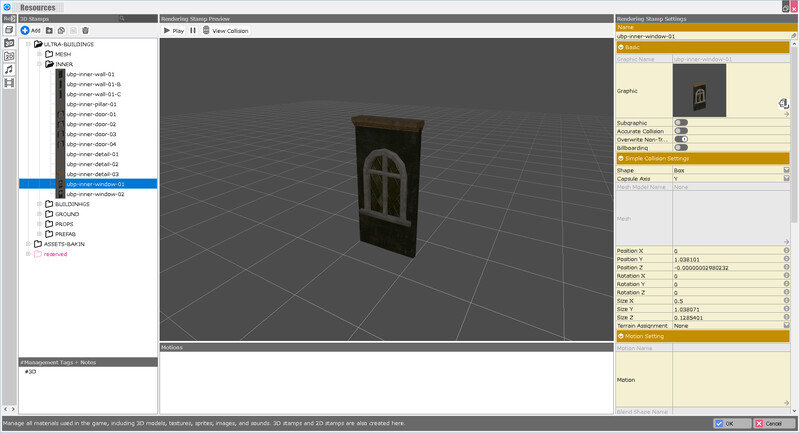Select ubp-inner-door-01 in the tree

coord(91,114)
